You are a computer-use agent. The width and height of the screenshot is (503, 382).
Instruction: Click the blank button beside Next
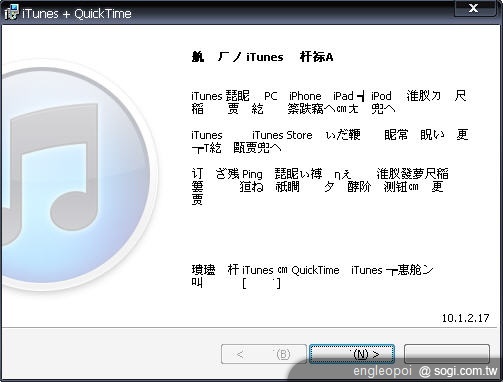point(447,354)
